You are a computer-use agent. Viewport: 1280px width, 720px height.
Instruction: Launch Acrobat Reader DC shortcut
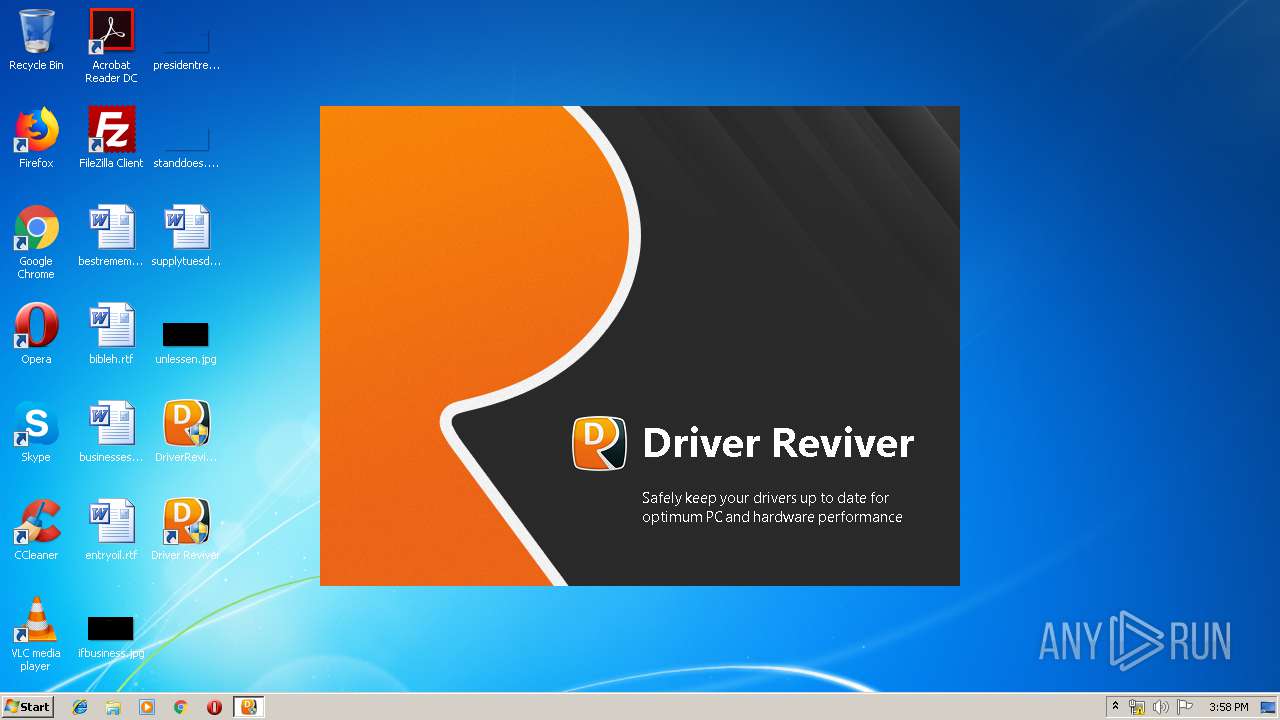pyautogui.click(x=111, y=45)
